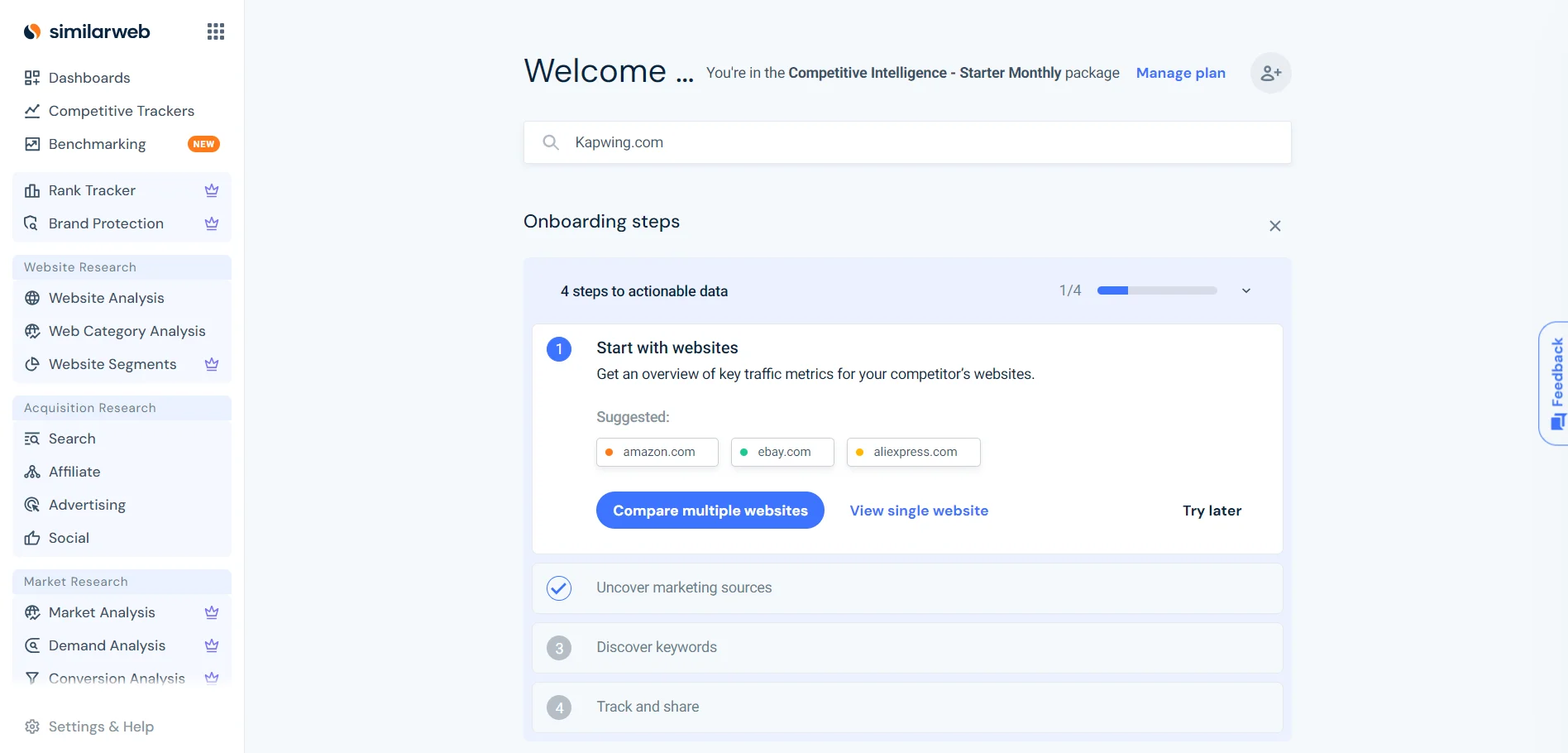This screenshot has width=1568, height=753.
Task: Expand the Discover keywords step
Action: tap(907, 648)
